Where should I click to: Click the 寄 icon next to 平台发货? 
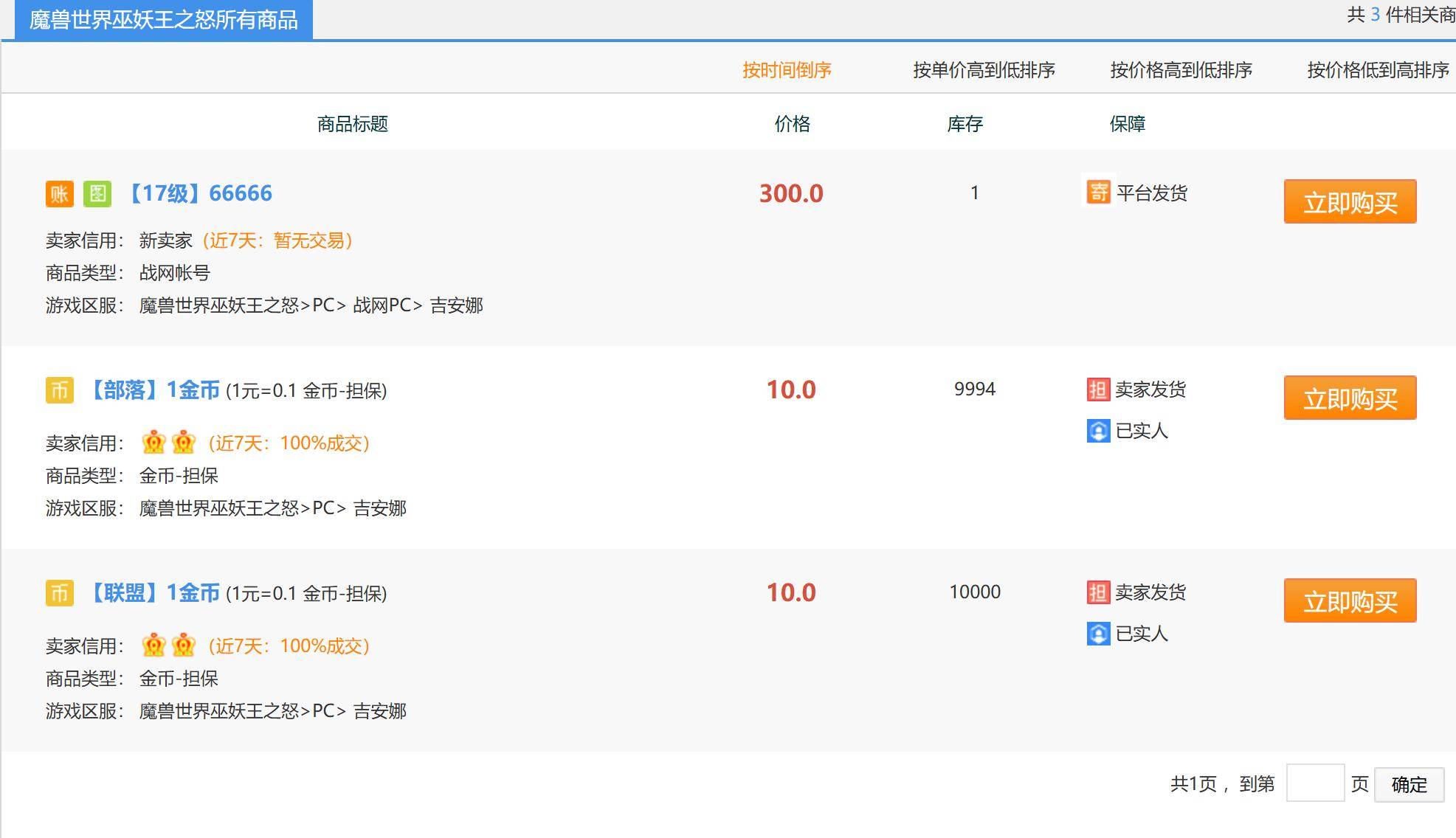click(1098, 193)
